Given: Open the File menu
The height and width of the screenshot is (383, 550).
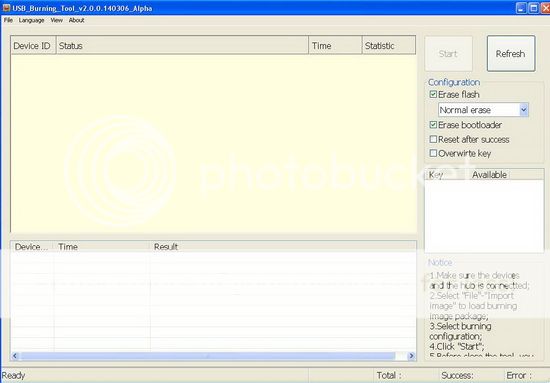Looking at the screenshot, I should click(x=8, y=20).
